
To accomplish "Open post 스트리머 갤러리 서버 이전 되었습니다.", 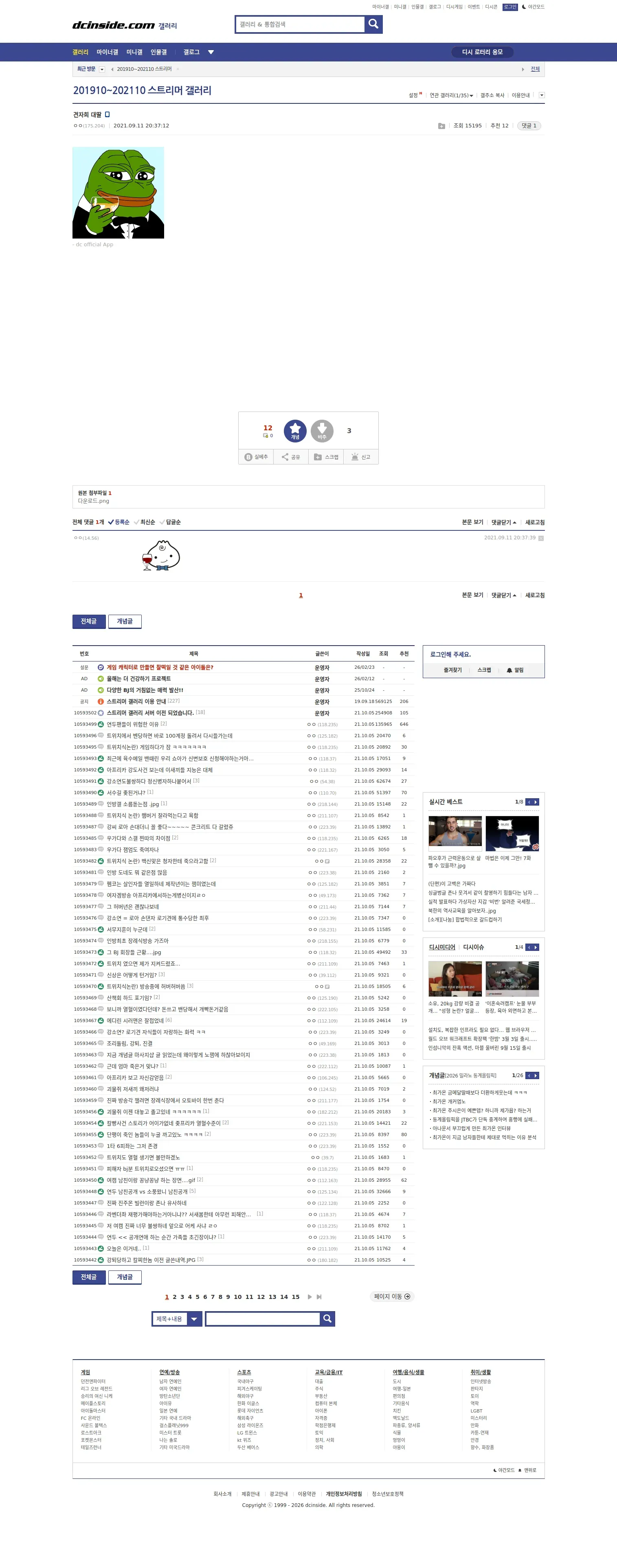I will point(150,713).
